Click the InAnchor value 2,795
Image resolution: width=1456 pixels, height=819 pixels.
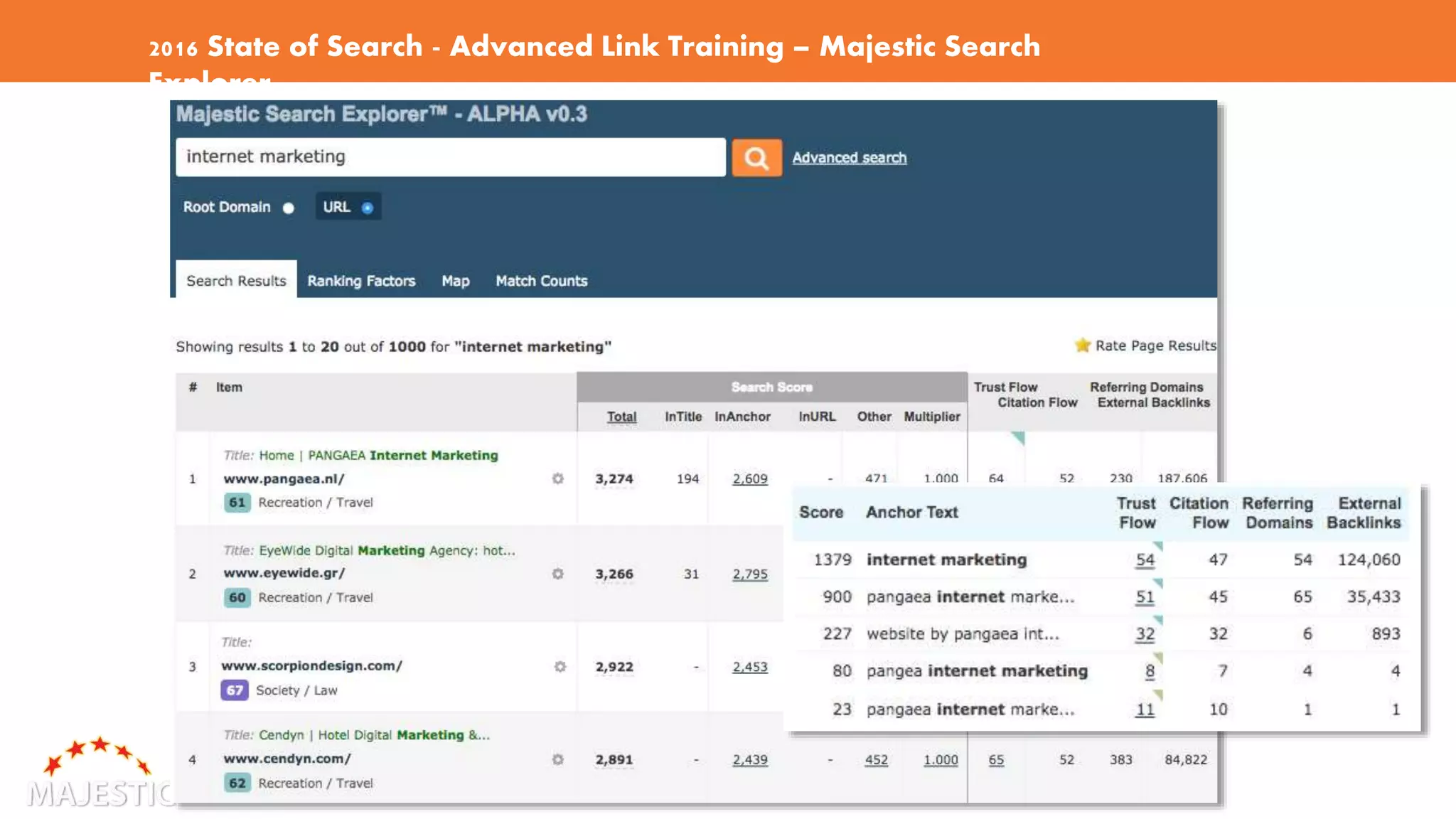pos(750,574)
